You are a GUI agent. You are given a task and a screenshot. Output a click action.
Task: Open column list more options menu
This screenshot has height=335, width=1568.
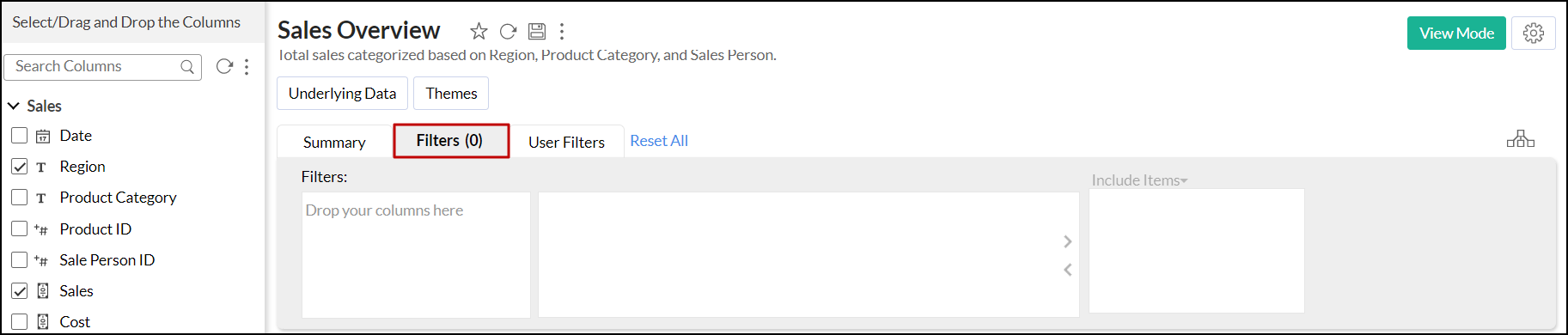[247, 66]
